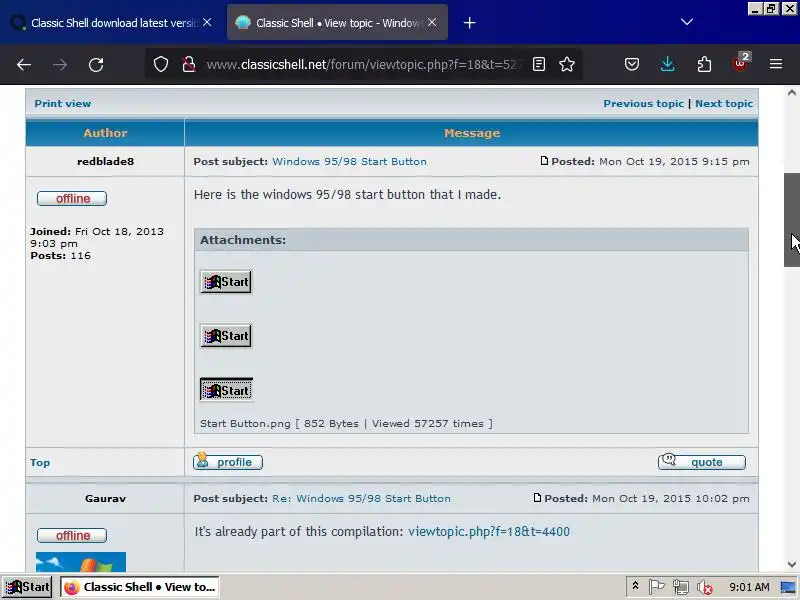800x600 pixels.
Task: Open the third pressed Start button image
Action: click(226, 390)
